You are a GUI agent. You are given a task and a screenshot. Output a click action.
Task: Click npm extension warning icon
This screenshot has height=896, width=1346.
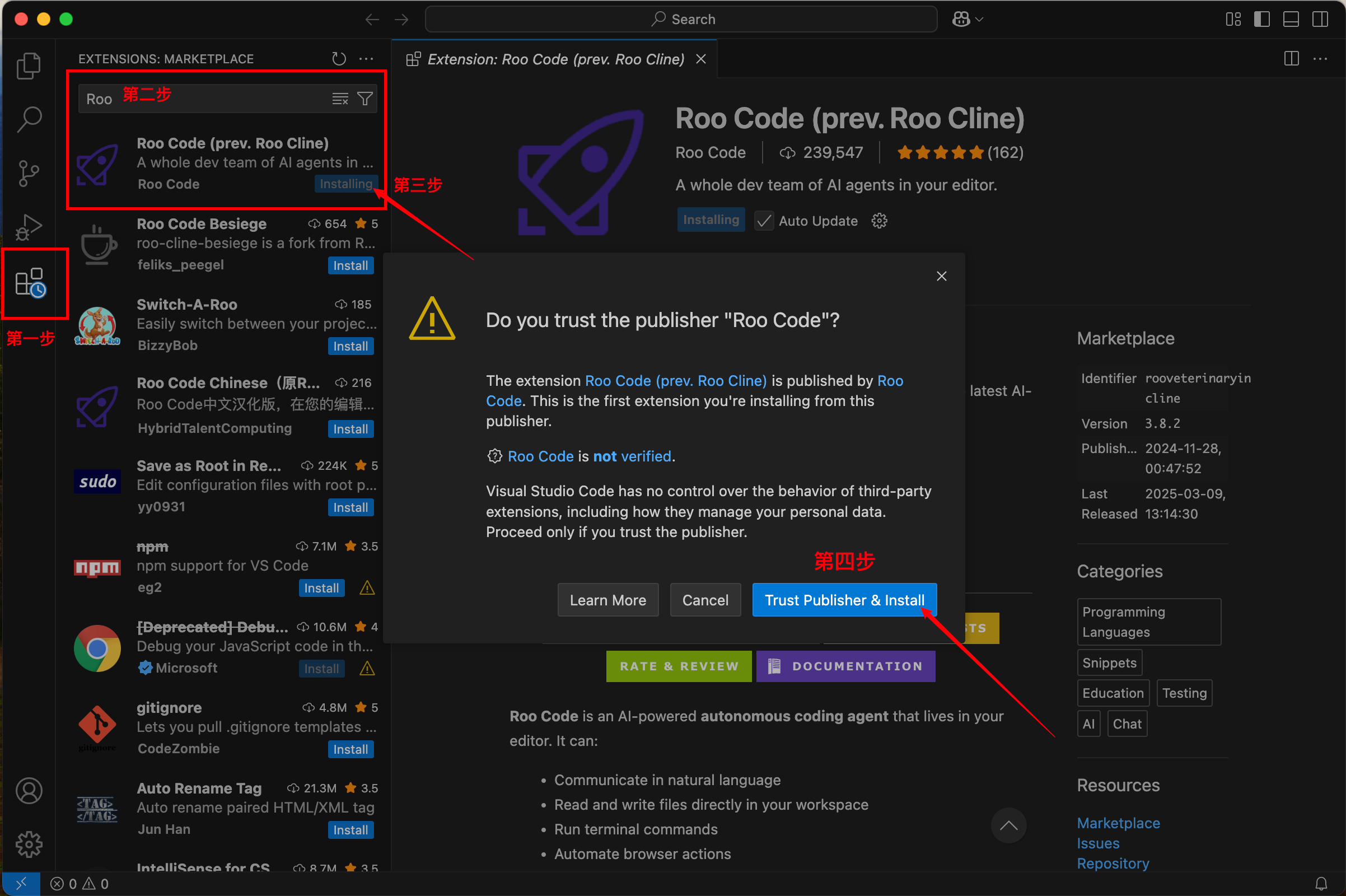click(367, 588)
